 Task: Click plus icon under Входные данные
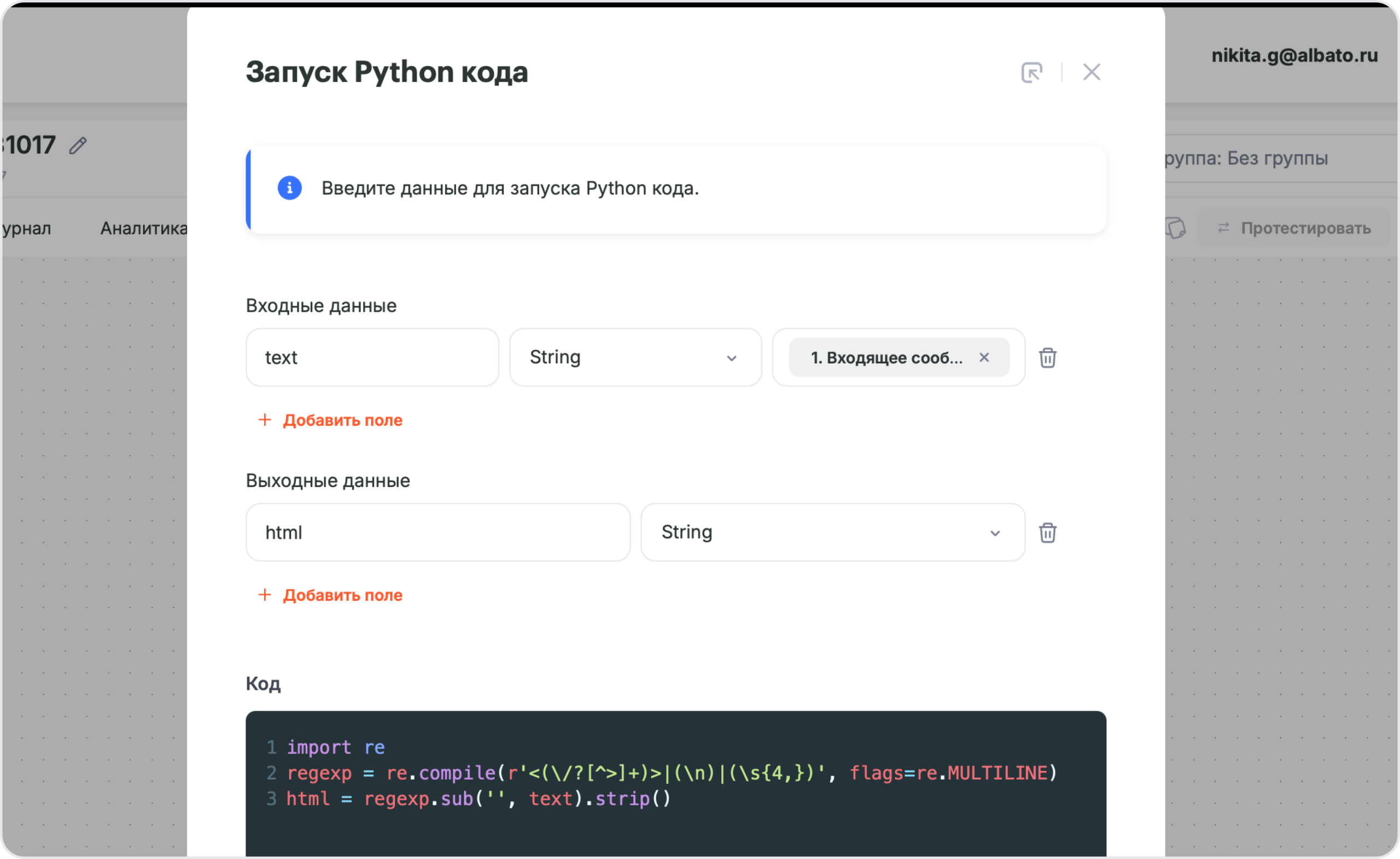[x=265, y=420]
